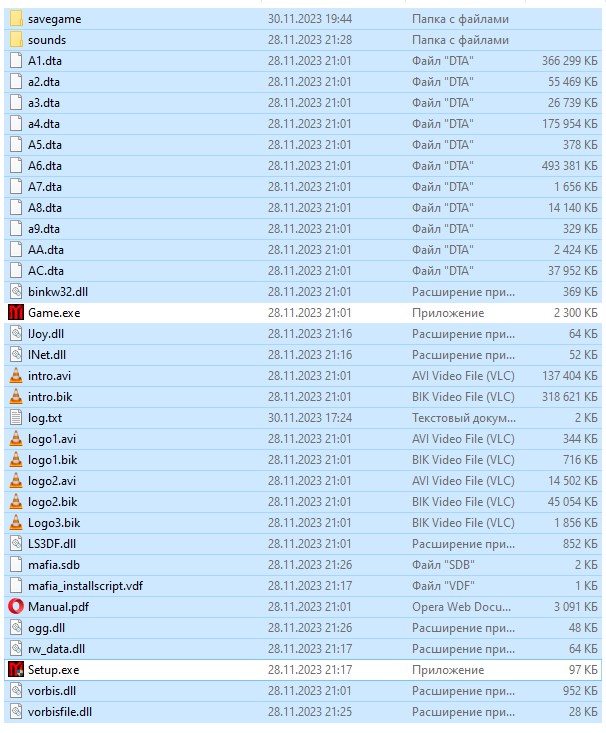Click the blank file icon of mafia.sdb
This screenshot has height=733, width=606.
click(16, 564)
